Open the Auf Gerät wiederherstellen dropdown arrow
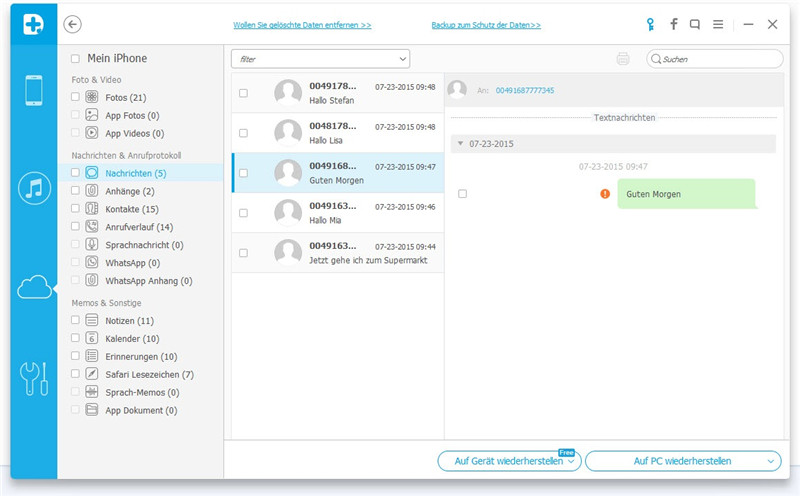The width and height of the screenshot is (800, 496). (x=571, y=461)
